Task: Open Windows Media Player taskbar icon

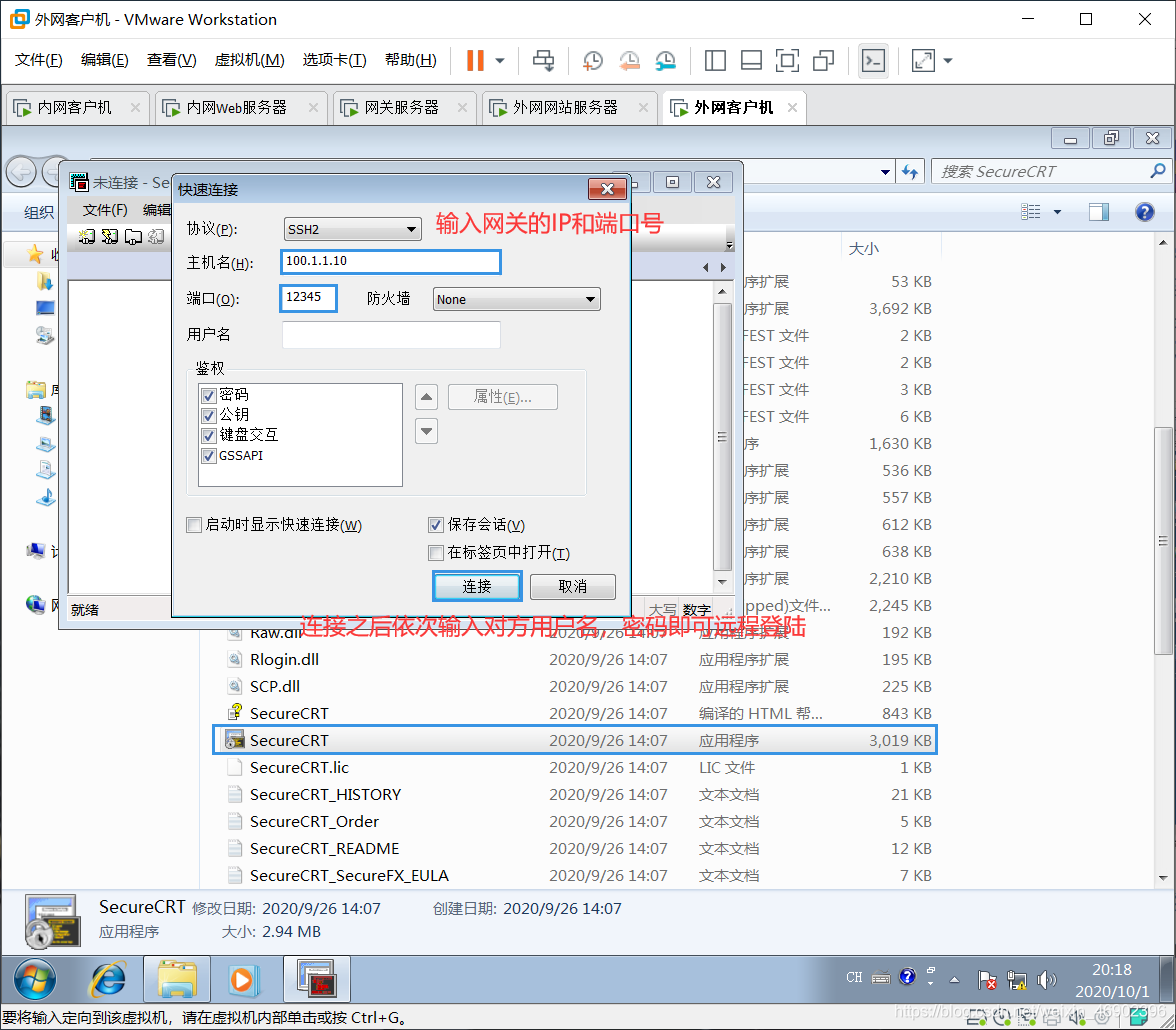Action: click(242, 980)
